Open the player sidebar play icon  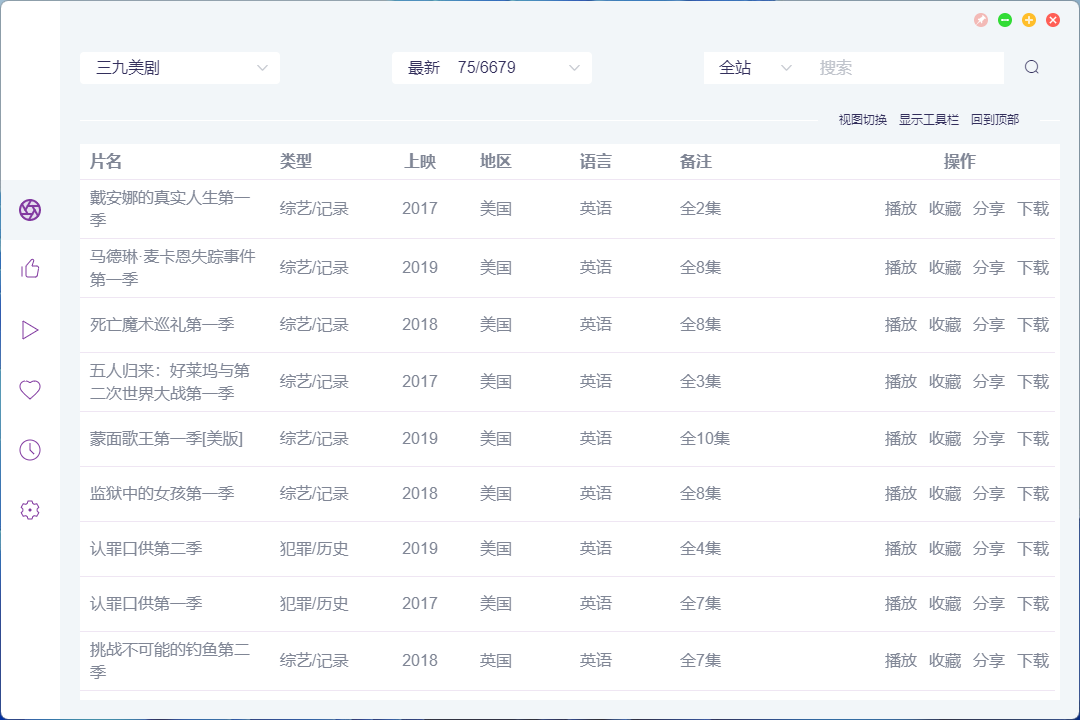(x=30, y=330)
